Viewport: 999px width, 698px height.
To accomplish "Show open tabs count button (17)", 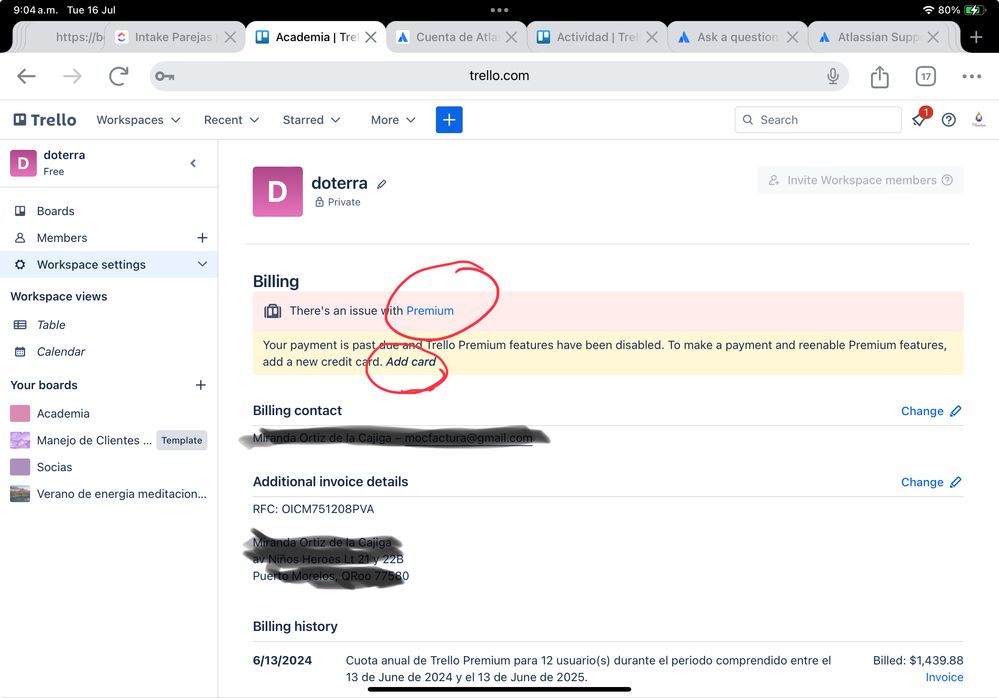I will point(926,76).
